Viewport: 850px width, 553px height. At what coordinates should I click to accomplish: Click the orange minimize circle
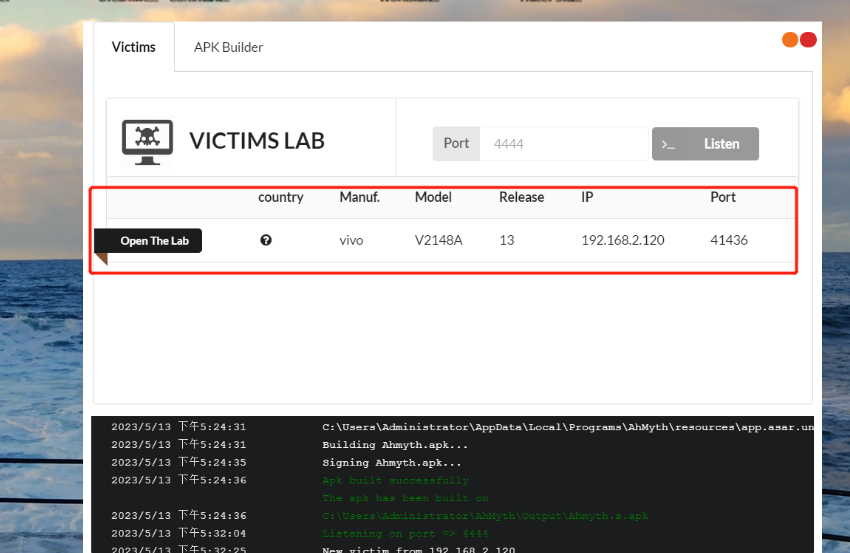click(x=790, y=40)
